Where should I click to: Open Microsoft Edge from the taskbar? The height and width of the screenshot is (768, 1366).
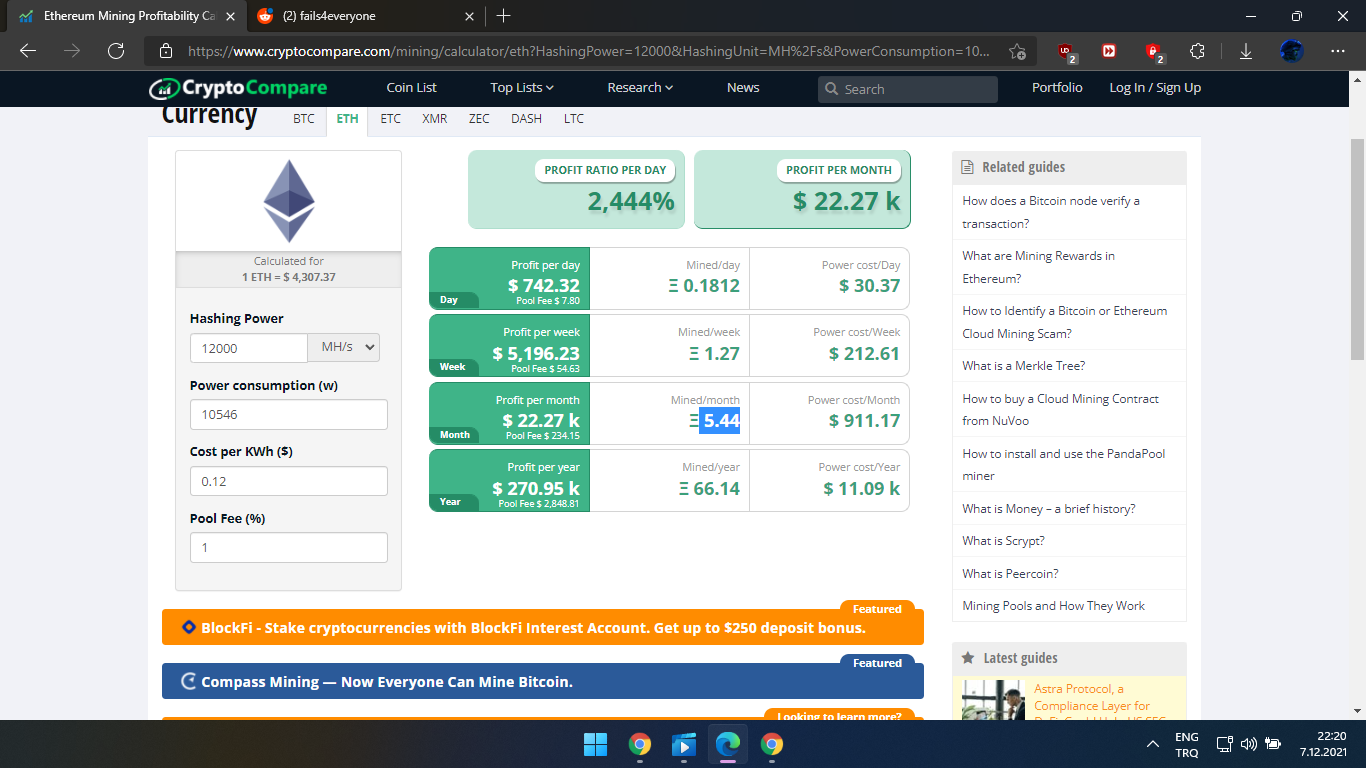[727, 744]
